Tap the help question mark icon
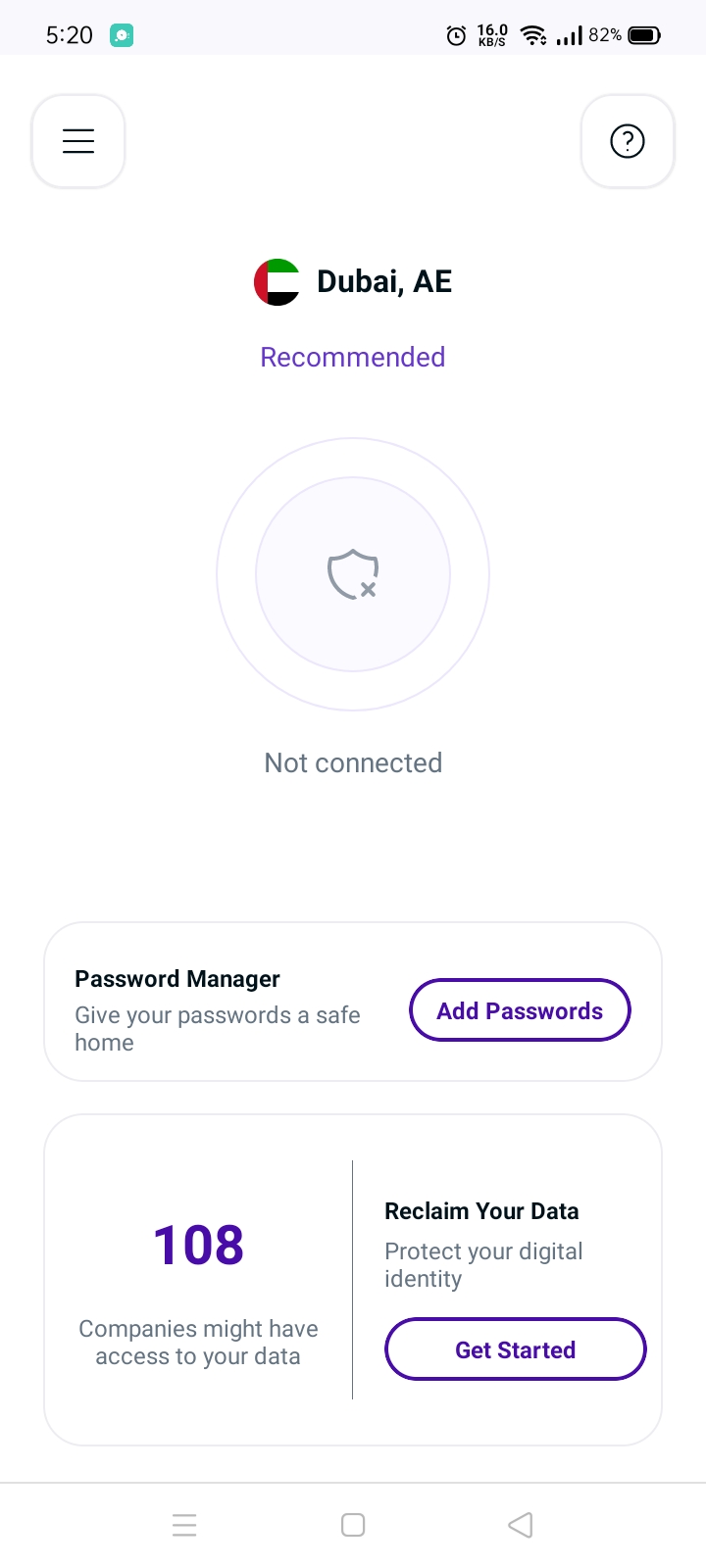 point(628,141)
